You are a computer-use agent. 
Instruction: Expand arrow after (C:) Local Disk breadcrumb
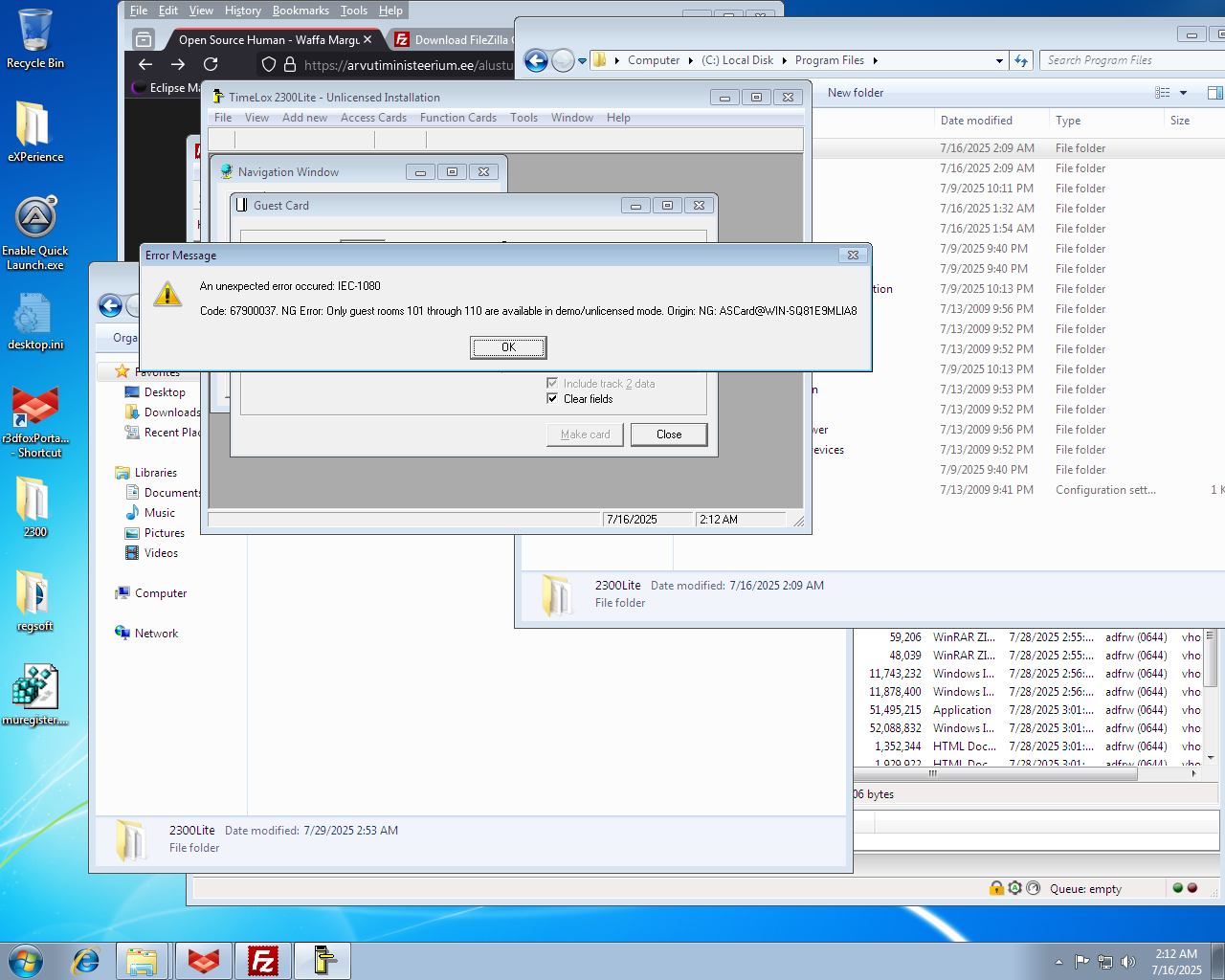click(785, 60)
